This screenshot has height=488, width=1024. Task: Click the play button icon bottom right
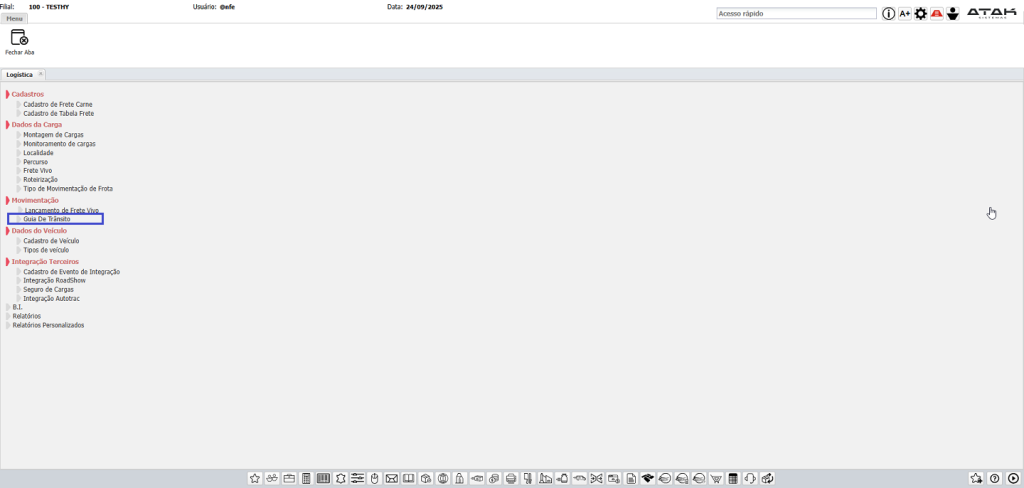[1013, 479]
